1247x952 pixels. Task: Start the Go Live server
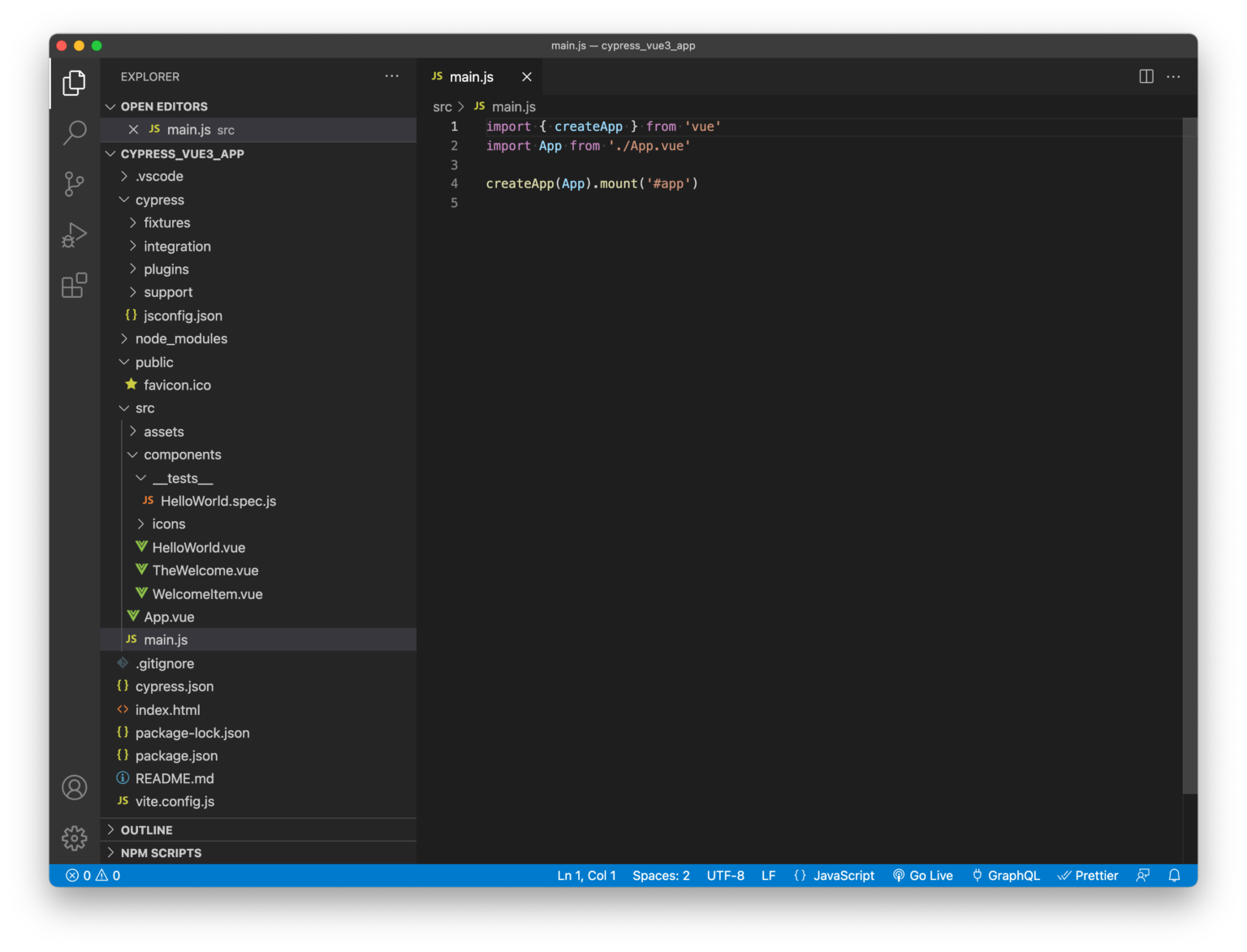923,875
